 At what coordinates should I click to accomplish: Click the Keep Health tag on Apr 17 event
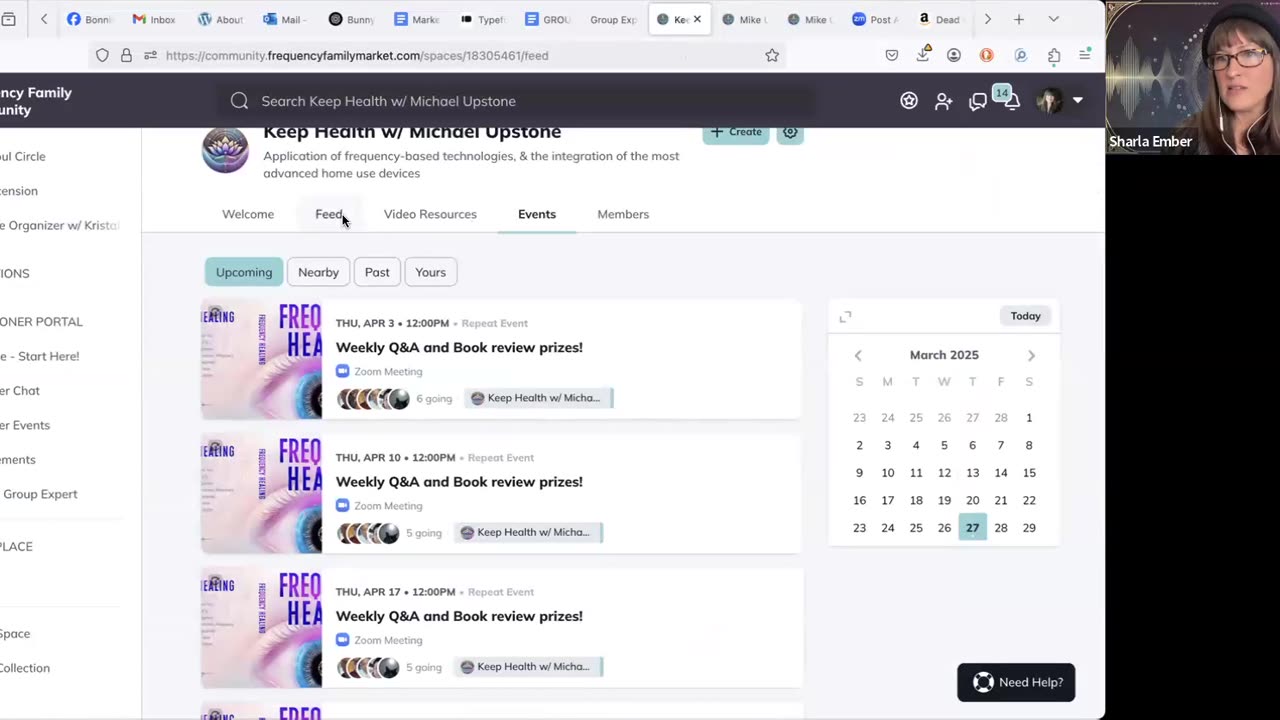point(530,667)
